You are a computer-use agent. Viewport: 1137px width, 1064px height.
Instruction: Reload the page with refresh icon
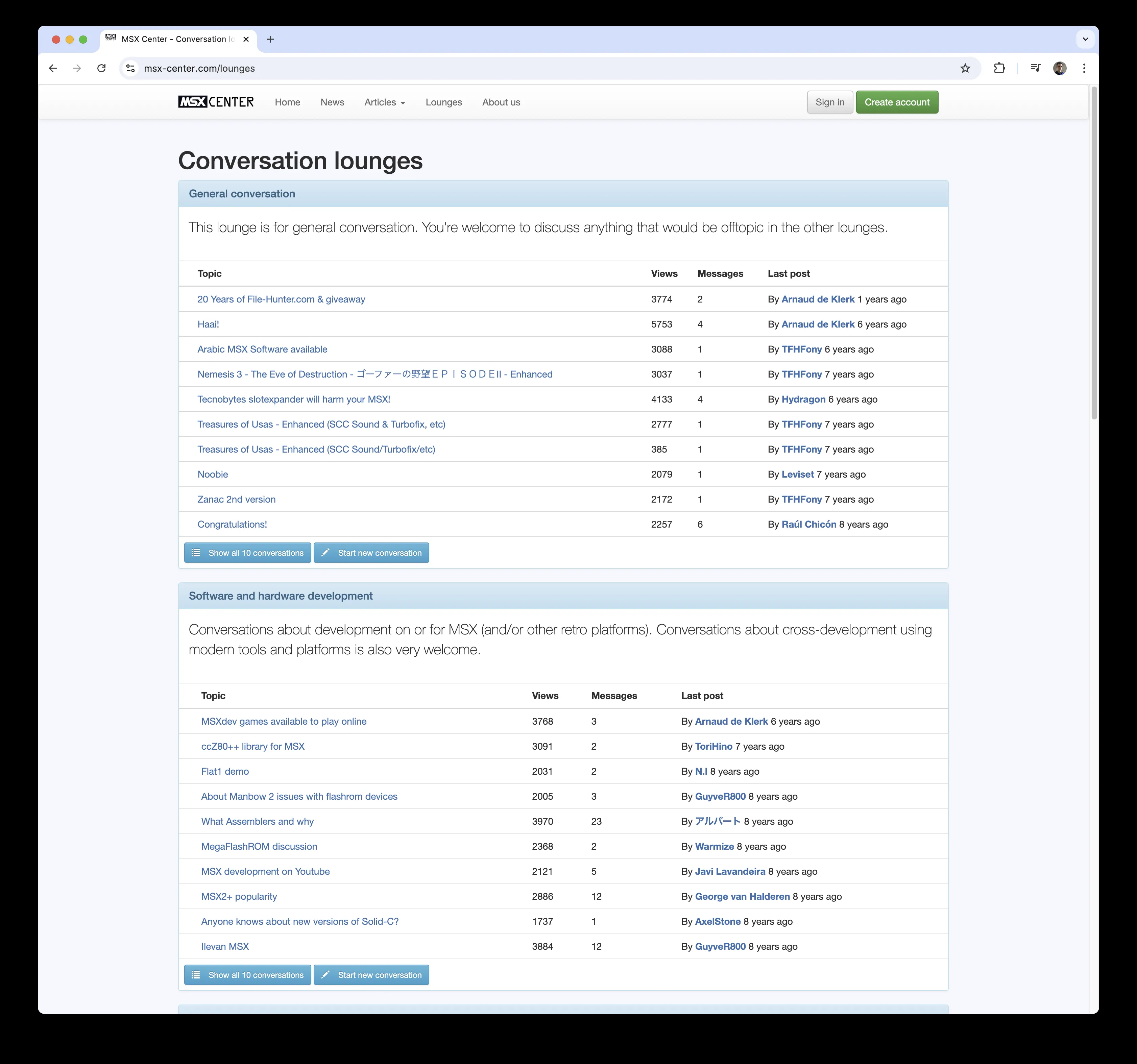[101, 69]
